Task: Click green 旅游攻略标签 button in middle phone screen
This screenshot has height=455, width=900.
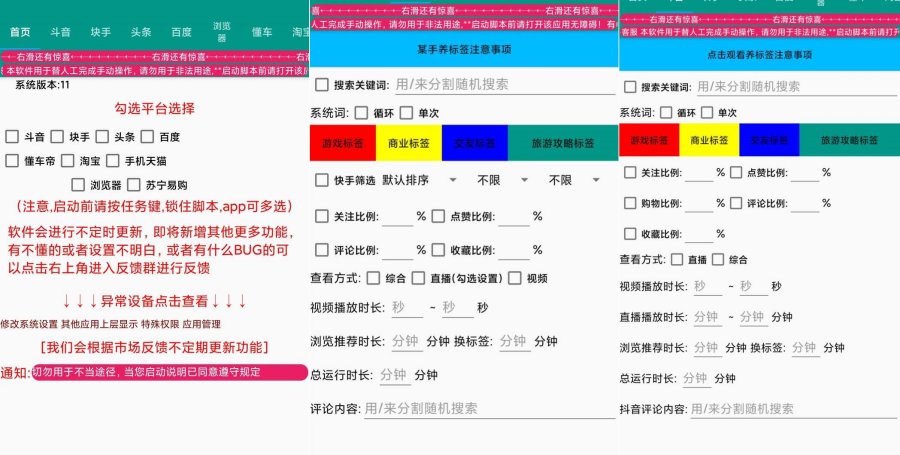Action: 562,143
